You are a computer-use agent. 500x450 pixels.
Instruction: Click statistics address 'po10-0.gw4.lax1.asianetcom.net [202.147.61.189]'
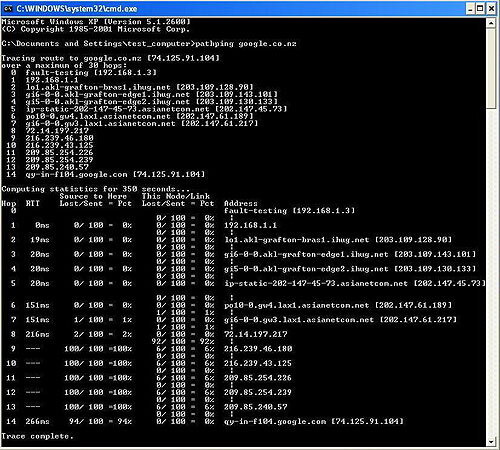338,305
